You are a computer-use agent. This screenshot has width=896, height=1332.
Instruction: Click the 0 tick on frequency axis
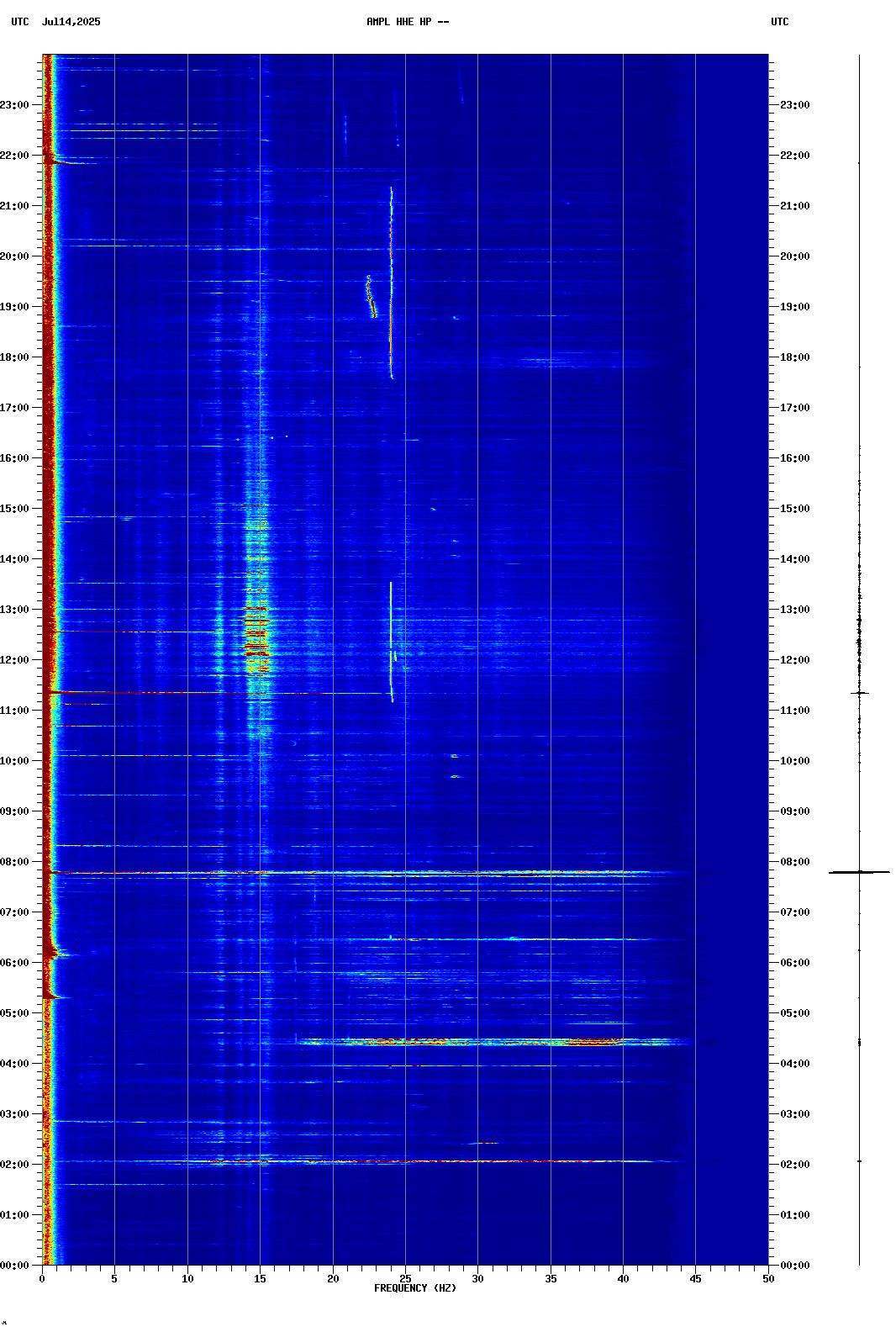pyautogui.click(x=42, y=1279)
